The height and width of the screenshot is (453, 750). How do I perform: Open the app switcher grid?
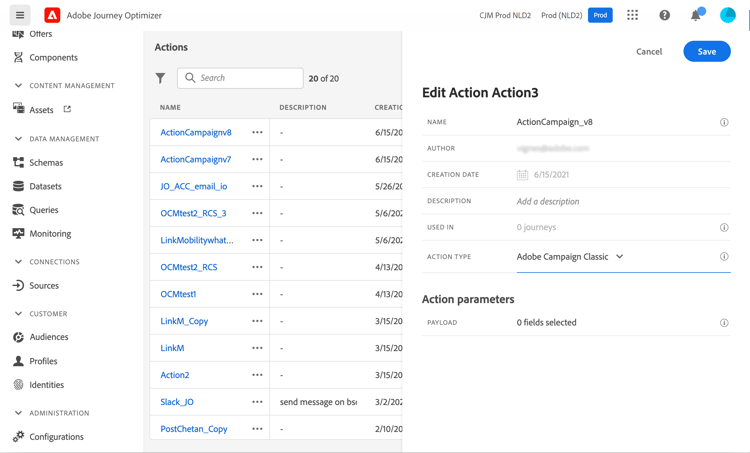click(x=633, y=15)
